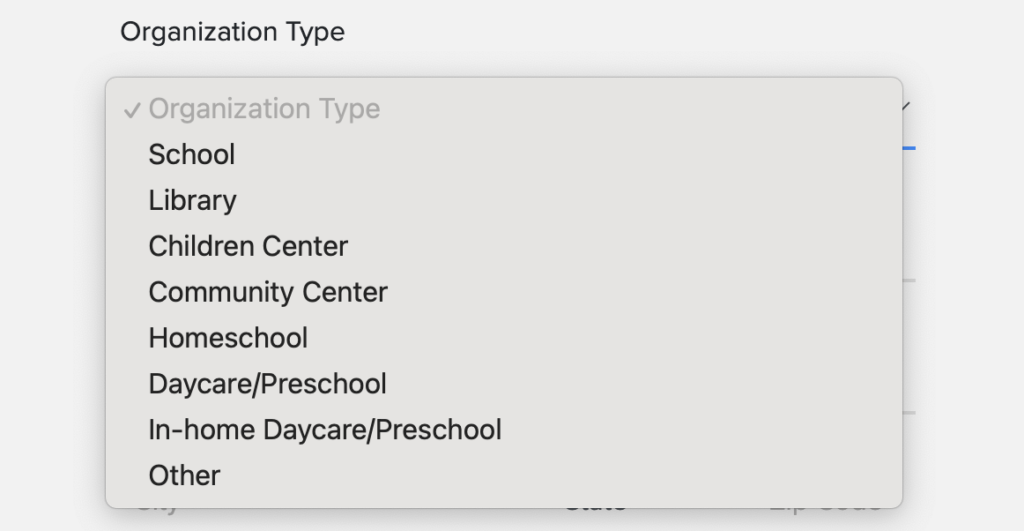Viewport: 1024px width, 531px height.
Task: Click the blue-underlined Organization Type select box
Action: coord(910,130)
